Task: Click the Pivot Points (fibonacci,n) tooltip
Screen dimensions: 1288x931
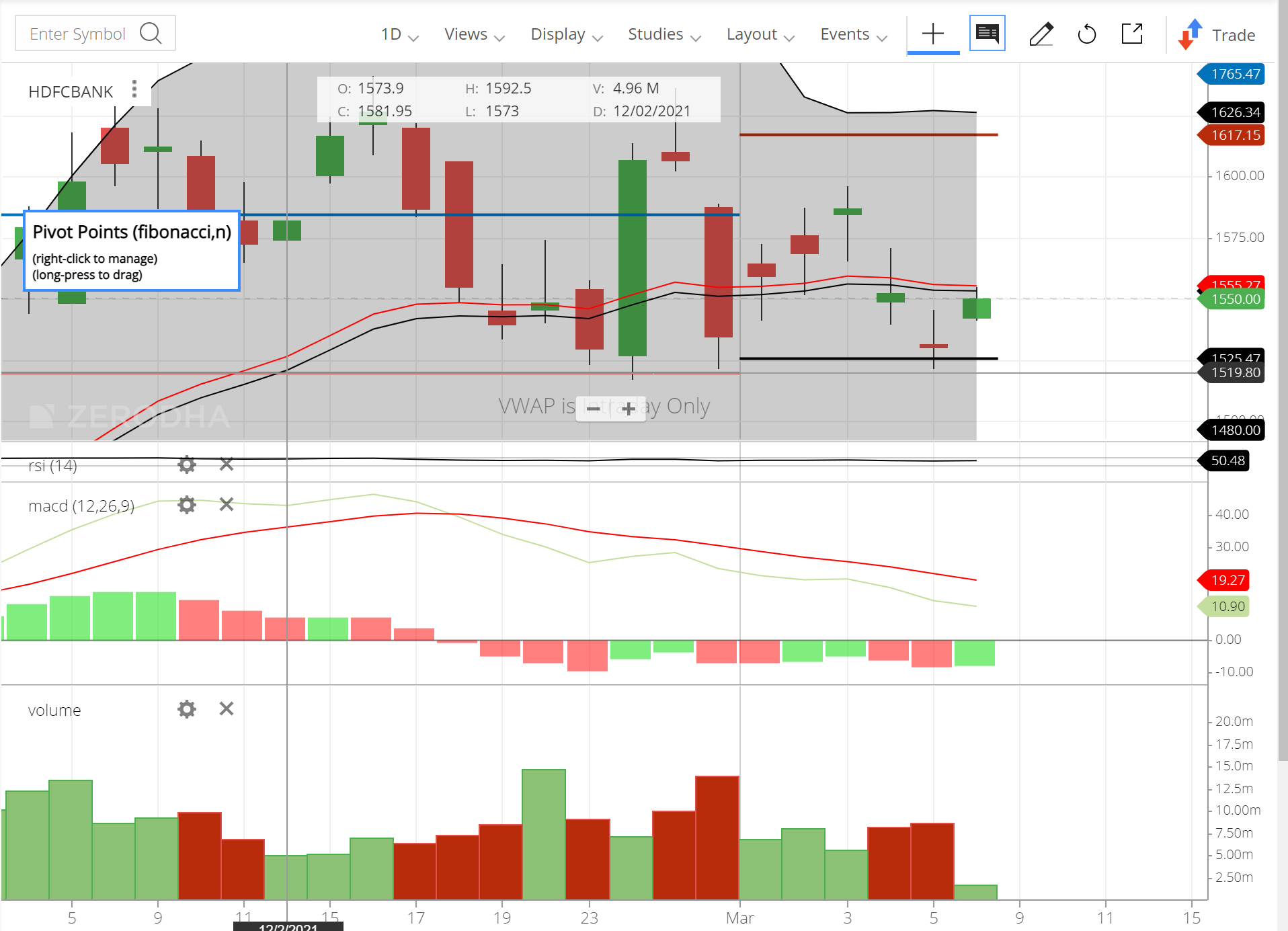Action: click(x=132, y=251)
